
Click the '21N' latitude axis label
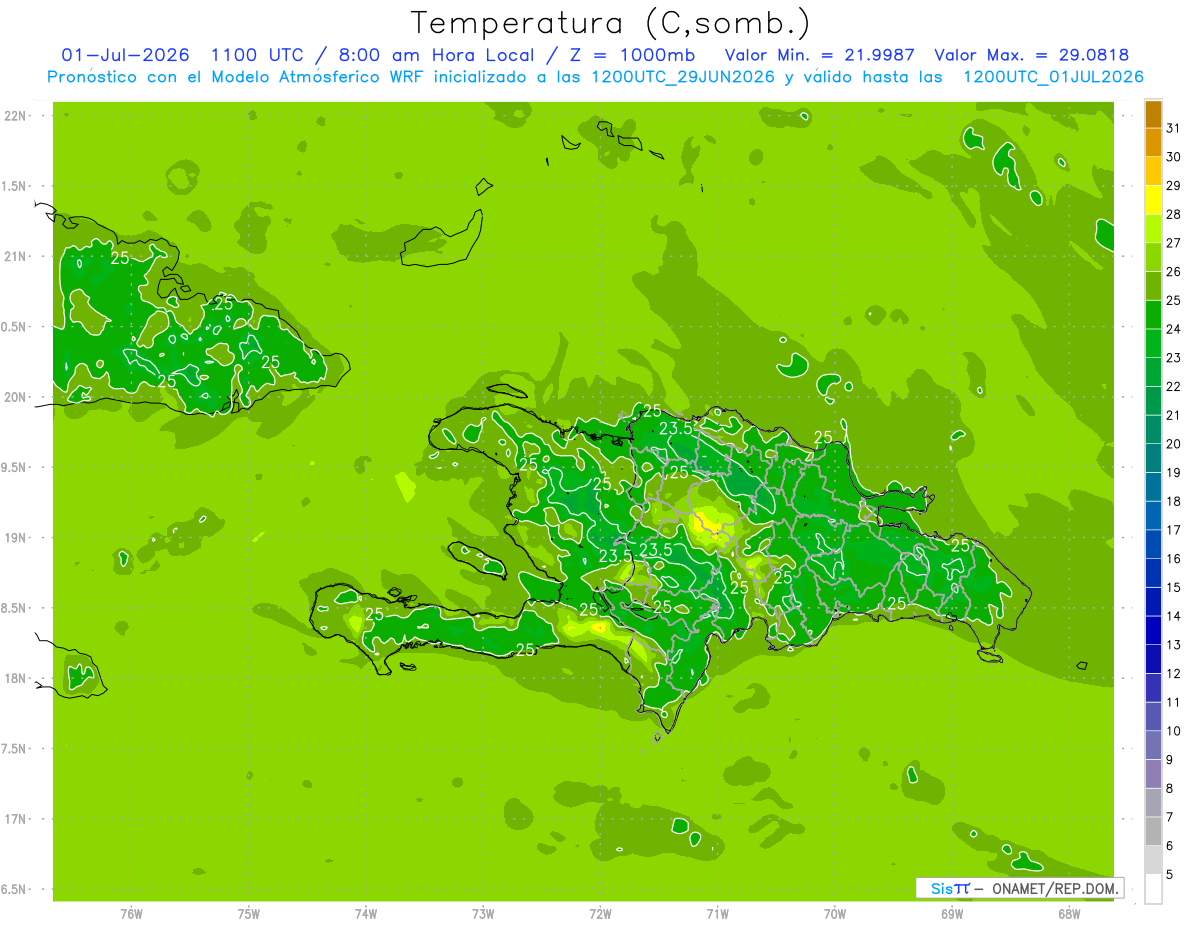[14, 256]
